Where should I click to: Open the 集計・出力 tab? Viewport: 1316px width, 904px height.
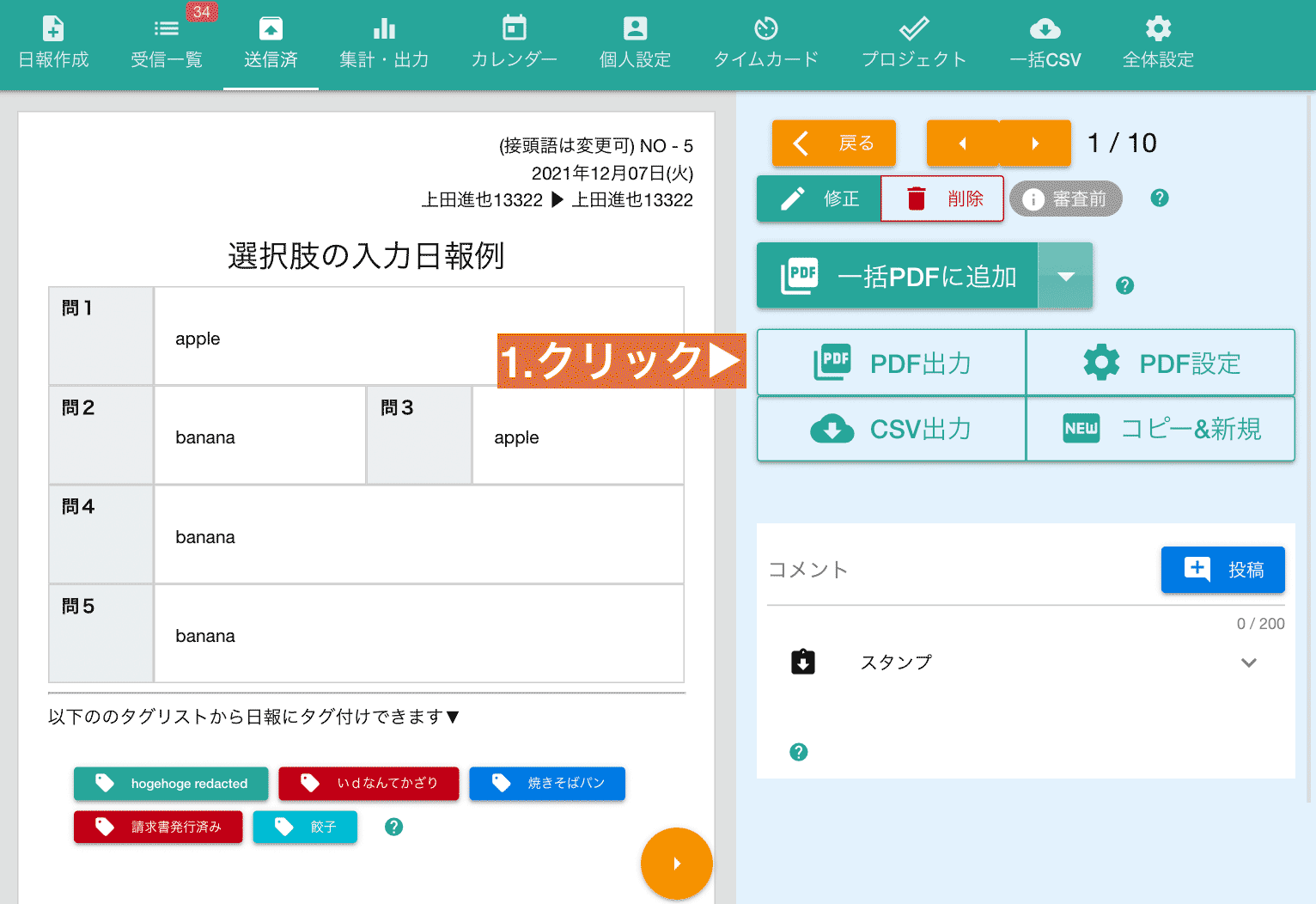pos(384,43)
